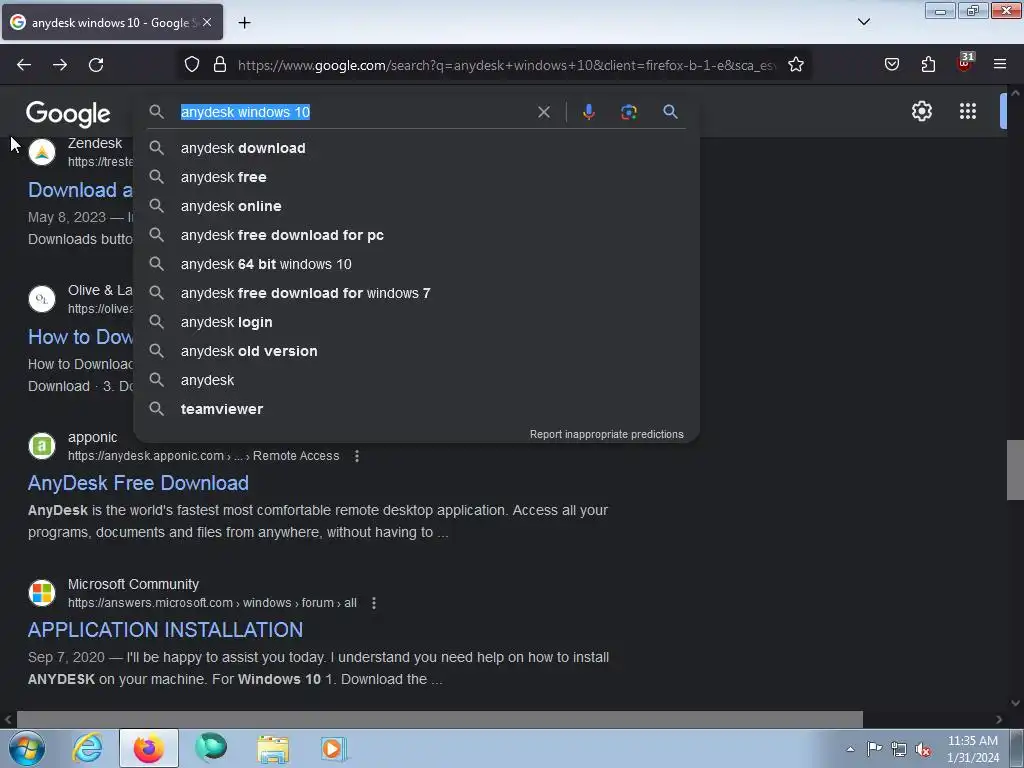Open Google quick settings gear
This screenshot has width=1024, height=768.
click(921, 111)
